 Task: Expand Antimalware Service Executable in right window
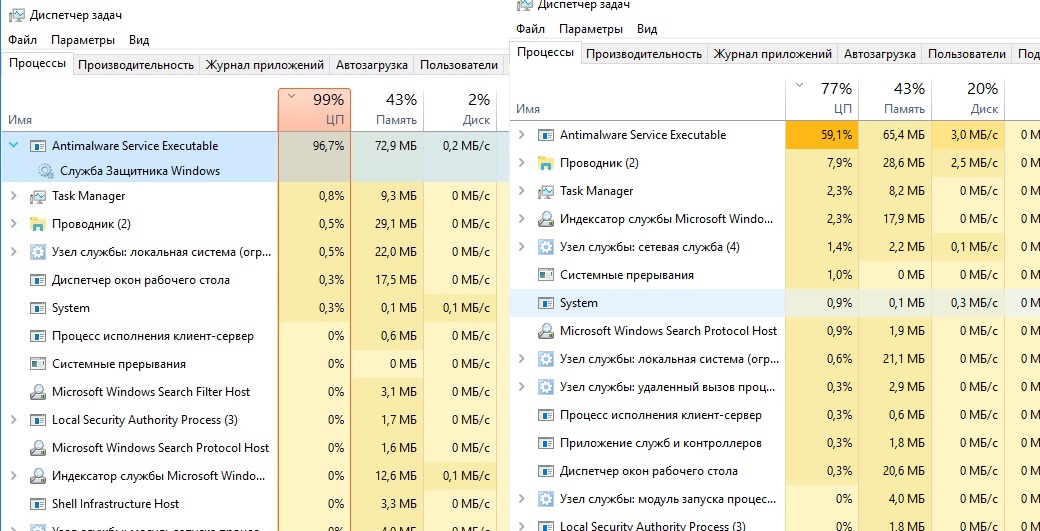[522, 135]
